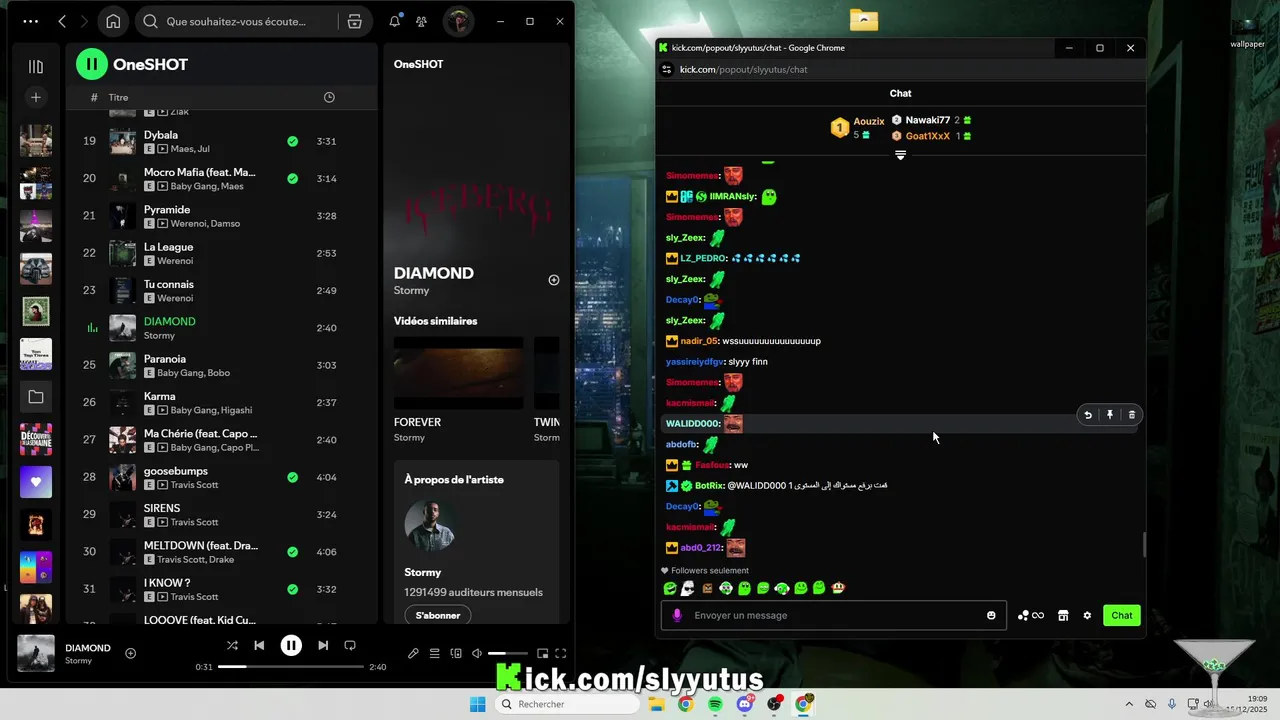Pin WALIDD000 message
Viewport: 1280px width, 720px height.
click(x=1110, y=415)
